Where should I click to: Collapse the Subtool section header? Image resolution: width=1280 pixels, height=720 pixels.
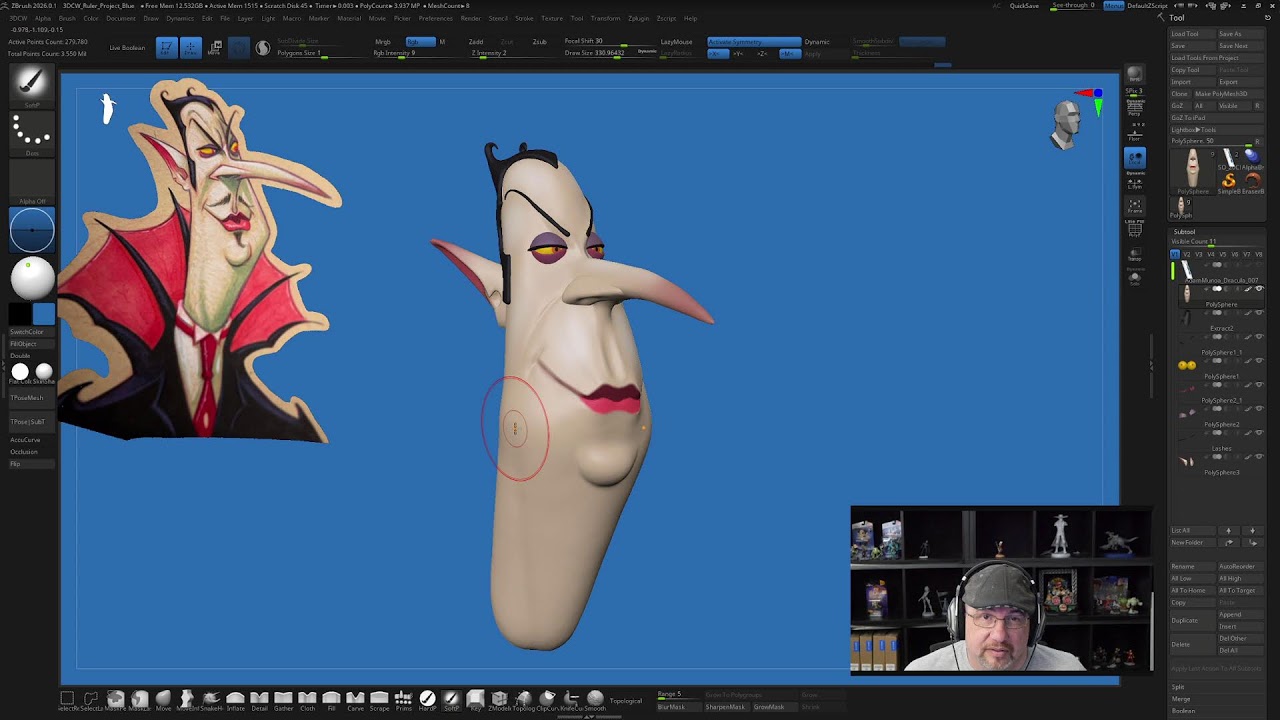click(x=1184, y=232)
